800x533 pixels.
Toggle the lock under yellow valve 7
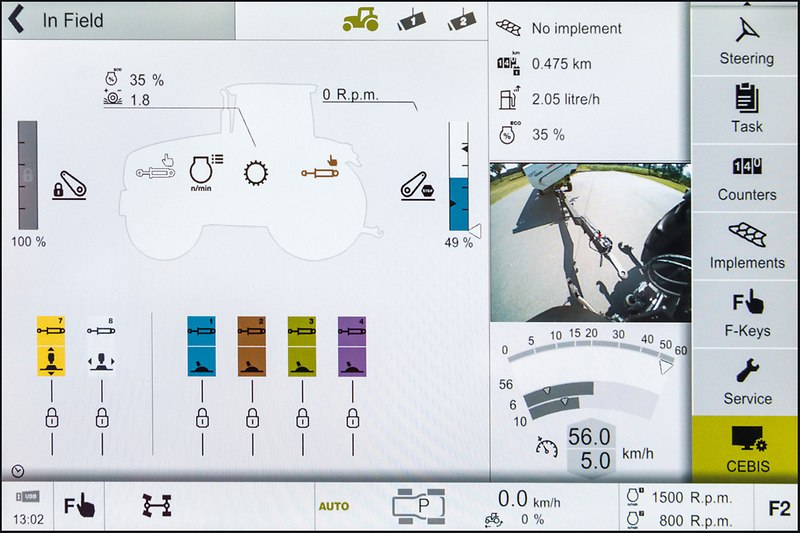[51, 417]
